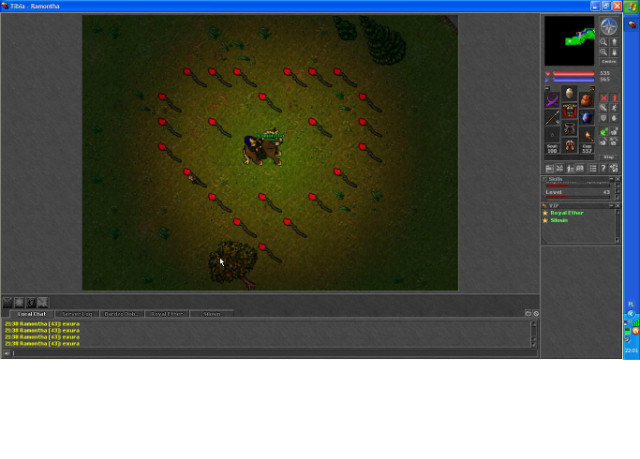The height and width of the screenshot is (459, 640).
Task: Switch to Local Chat tab
Action: (x=31, y=314)
